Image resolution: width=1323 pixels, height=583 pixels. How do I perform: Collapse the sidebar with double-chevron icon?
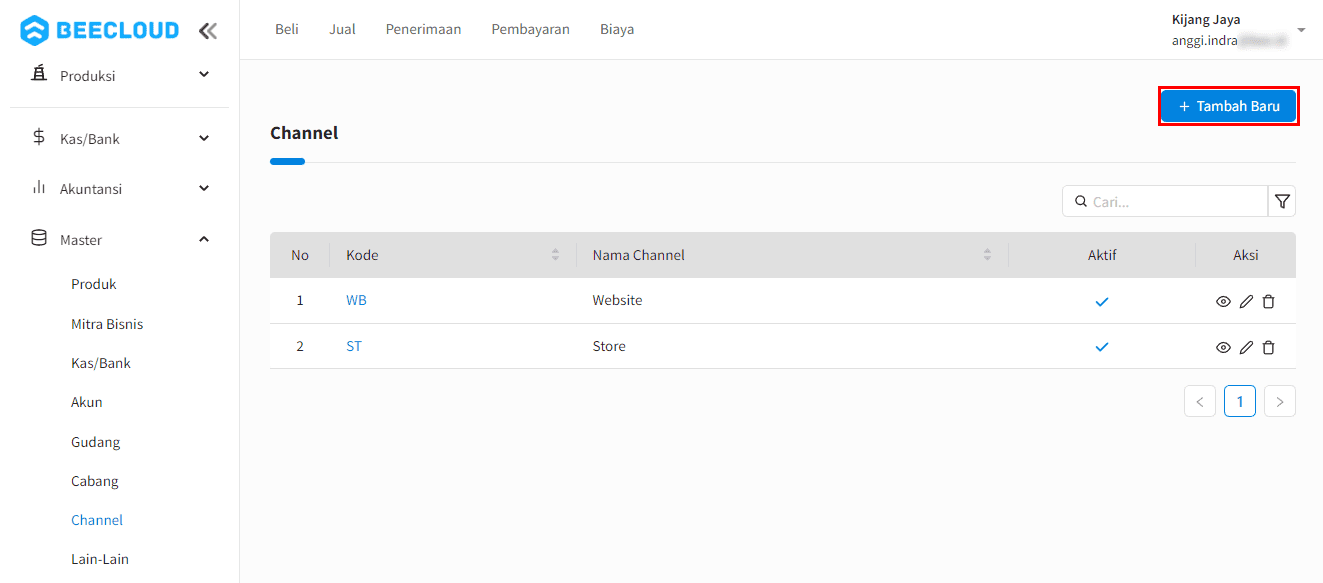[x=207, y=31]
